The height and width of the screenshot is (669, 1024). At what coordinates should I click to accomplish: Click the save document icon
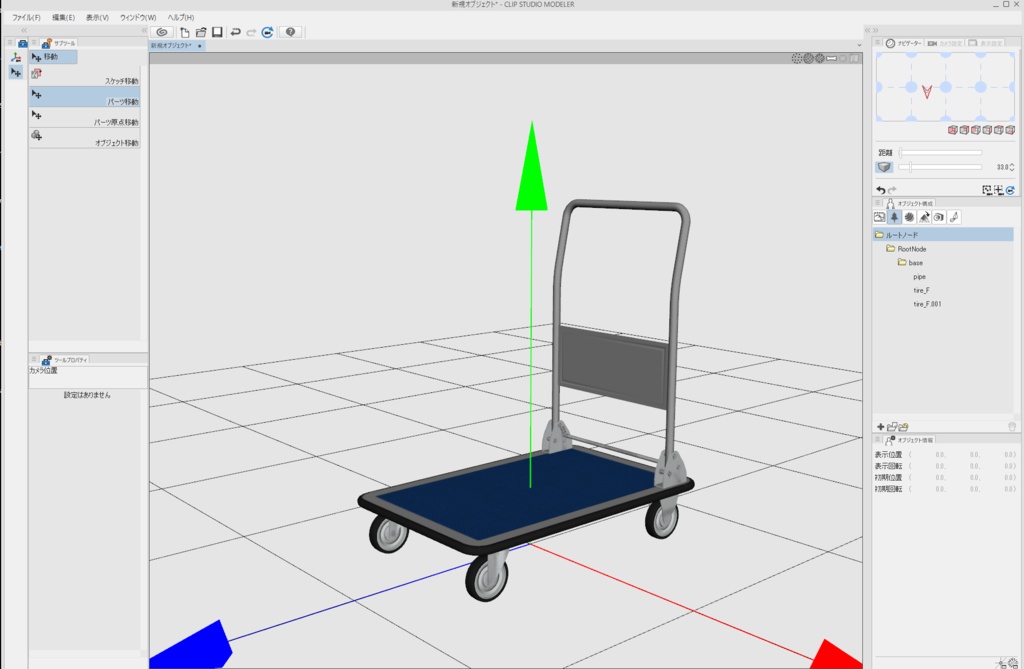click(217, 31)
